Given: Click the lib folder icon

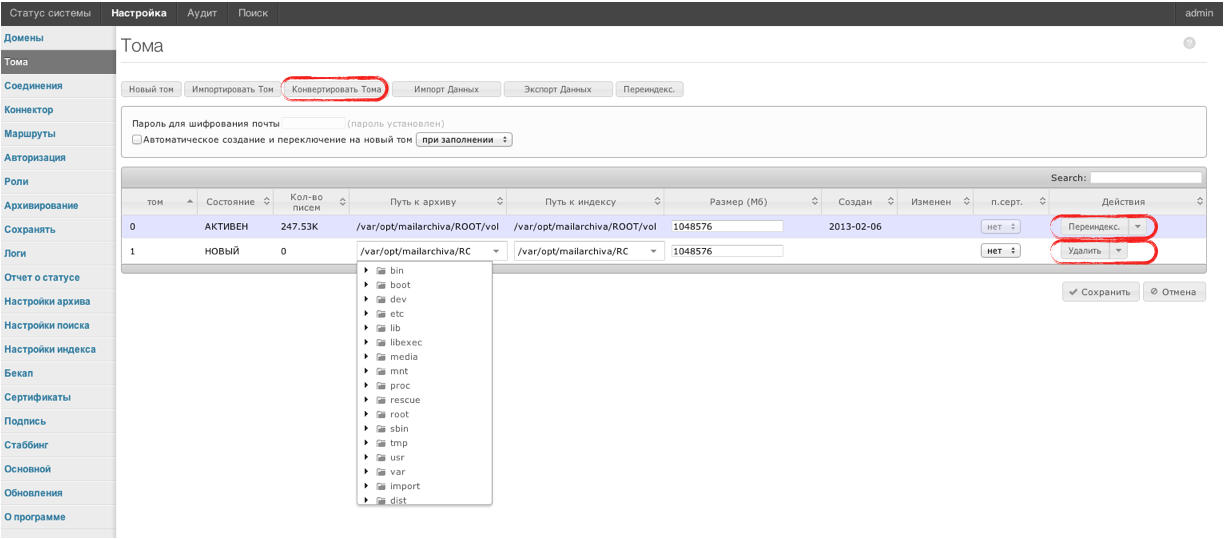Looking at the screenshot, I should [381, 328].
